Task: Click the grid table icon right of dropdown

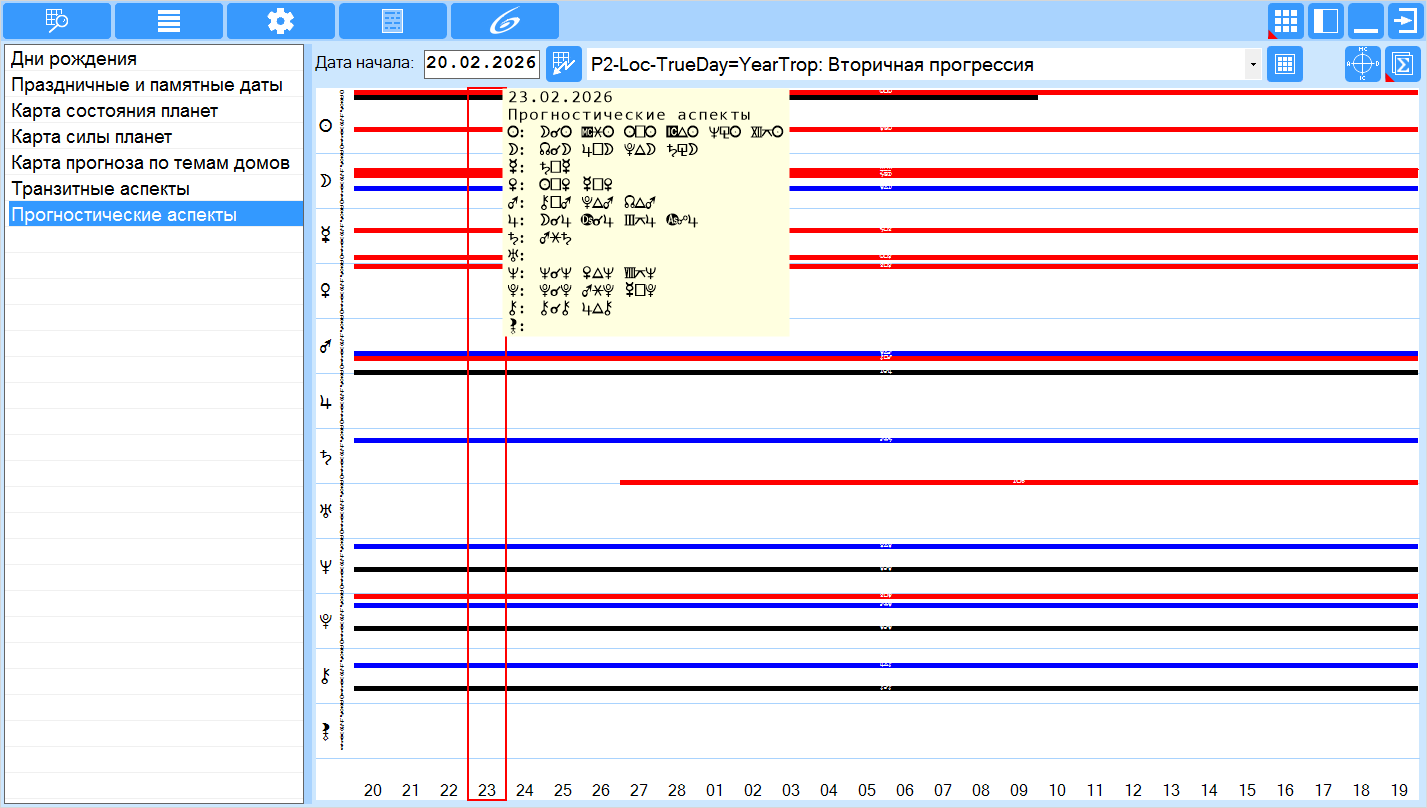Action: click(x=1284, y=65)
